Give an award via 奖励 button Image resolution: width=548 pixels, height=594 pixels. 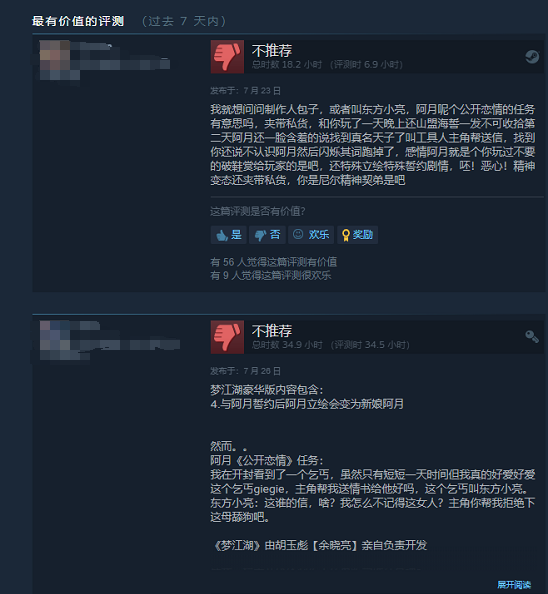[357, 235]
